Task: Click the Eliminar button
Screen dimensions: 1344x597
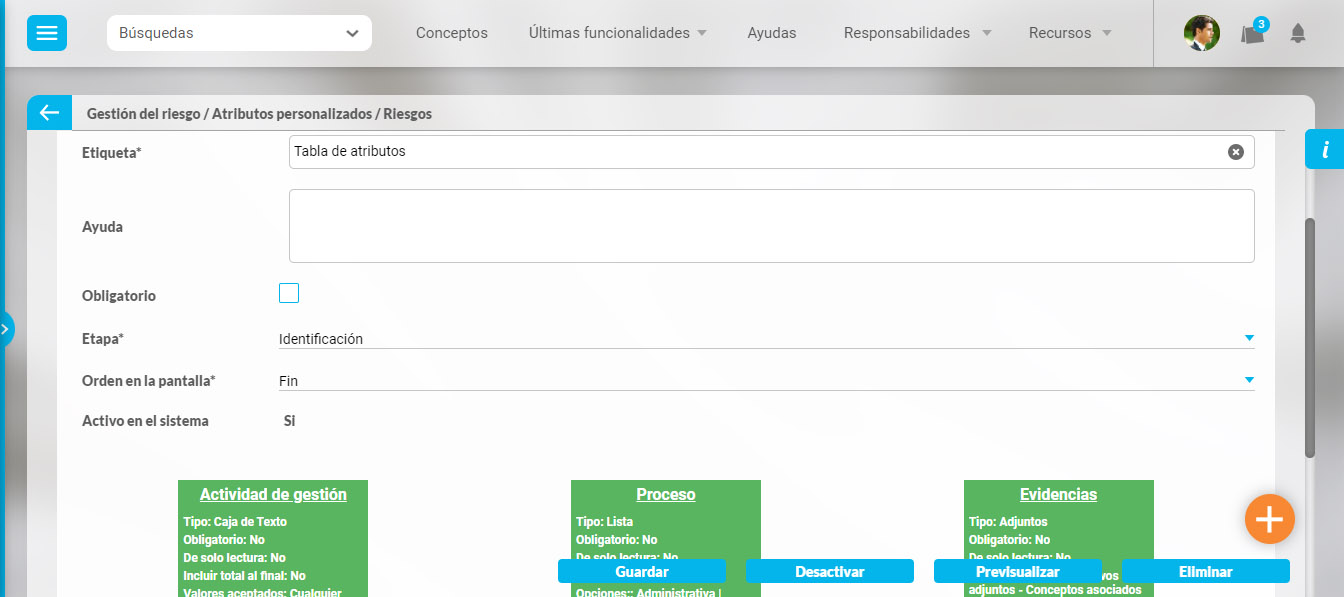Action: (x=1205, y=571)
